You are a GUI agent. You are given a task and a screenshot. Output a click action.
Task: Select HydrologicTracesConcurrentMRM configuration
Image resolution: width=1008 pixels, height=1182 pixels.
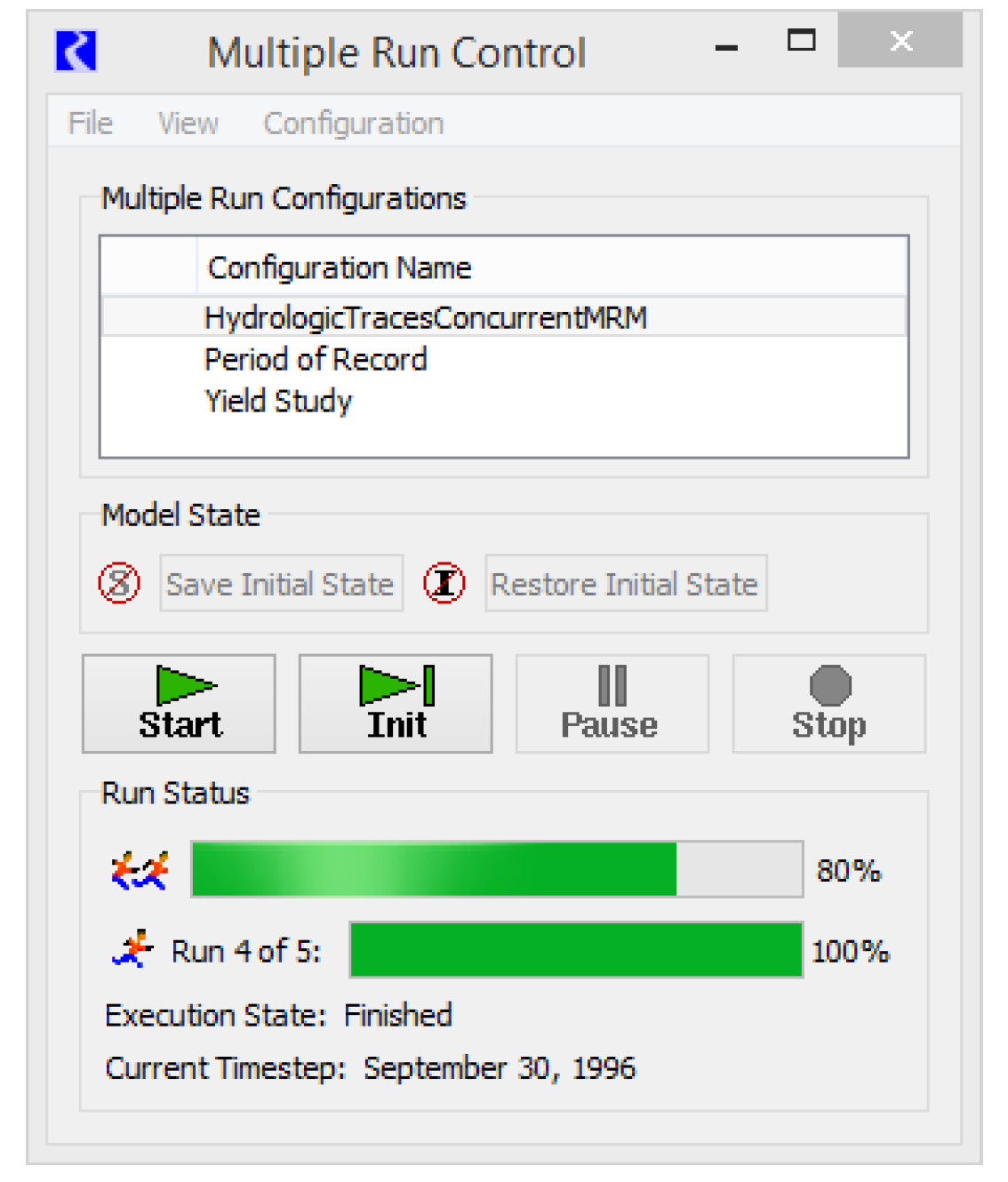click(426, 317)
